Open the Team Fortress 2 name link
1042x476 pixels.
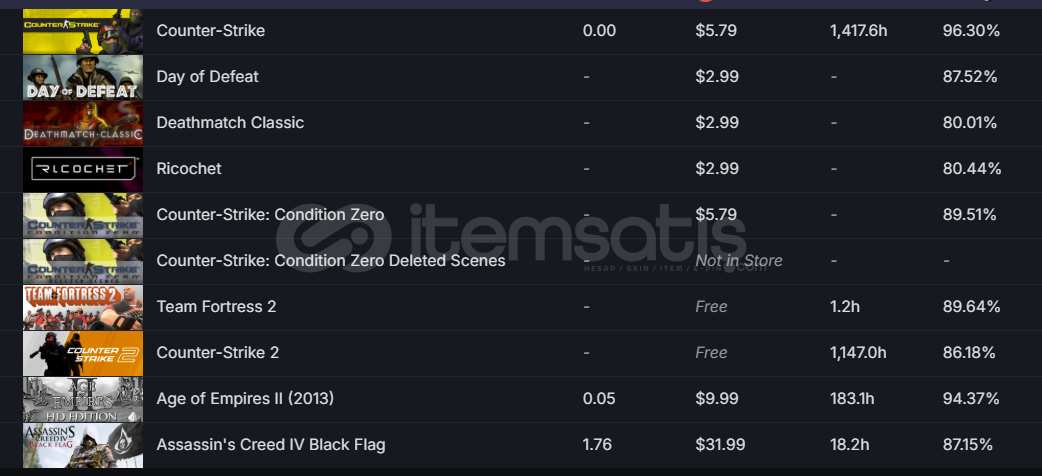(x=216, y=306)
